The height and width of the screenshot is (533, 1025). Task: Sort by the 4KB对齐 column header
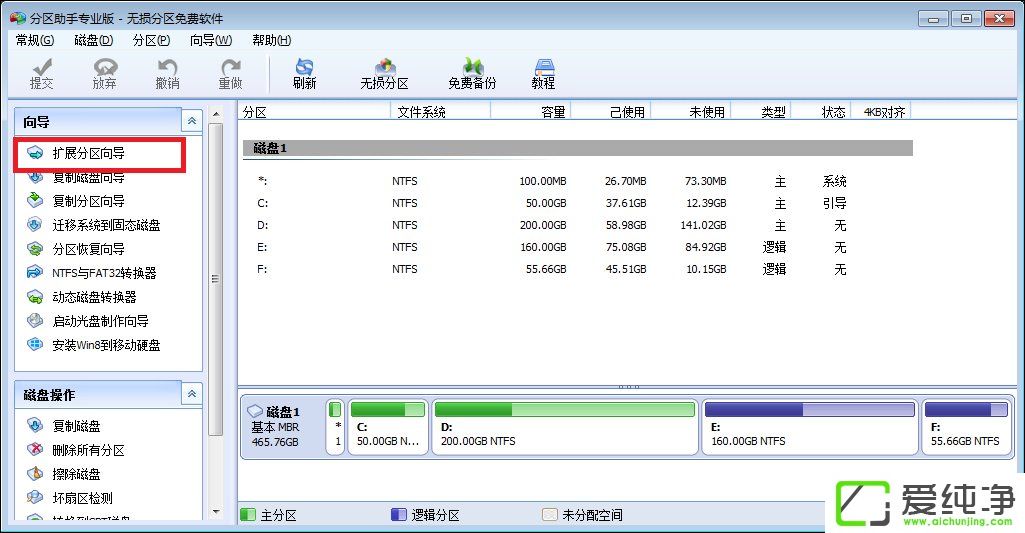tap(880, 112)
